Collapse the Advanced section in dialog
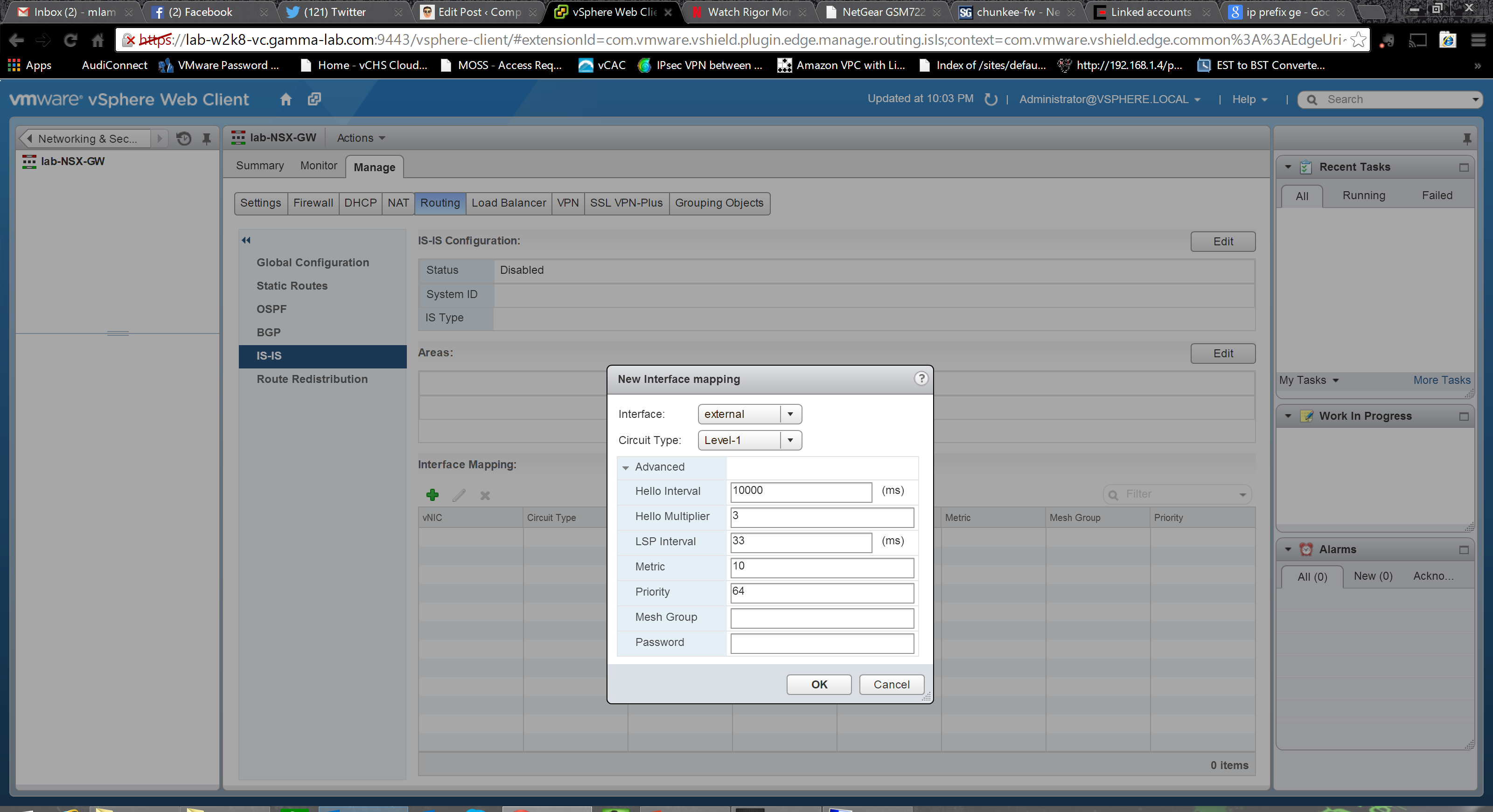Viewport: 1493px width, 812px height. [625, 467]
